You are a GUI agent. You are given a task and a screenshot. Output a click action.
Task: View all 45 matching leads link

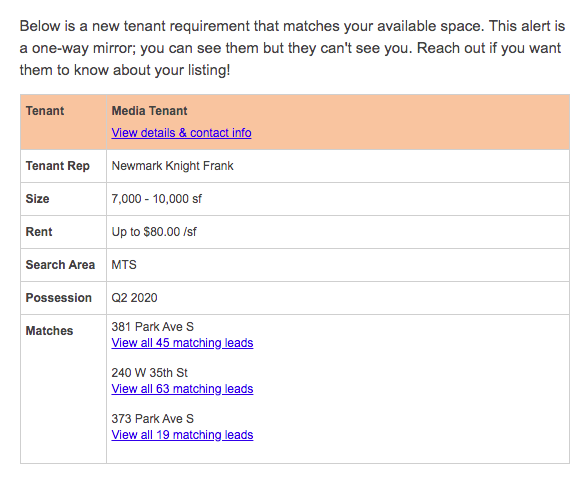tap(182, 343)
